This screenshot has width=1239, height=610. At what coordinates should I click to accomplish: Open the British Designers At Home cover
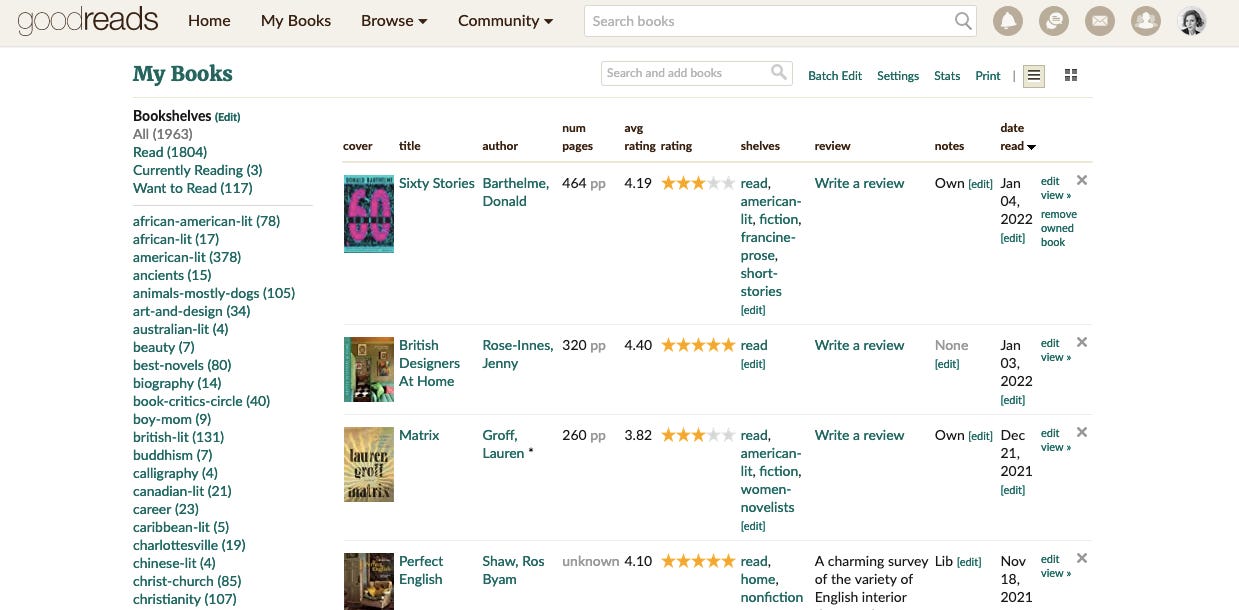[x=369, y=369]
